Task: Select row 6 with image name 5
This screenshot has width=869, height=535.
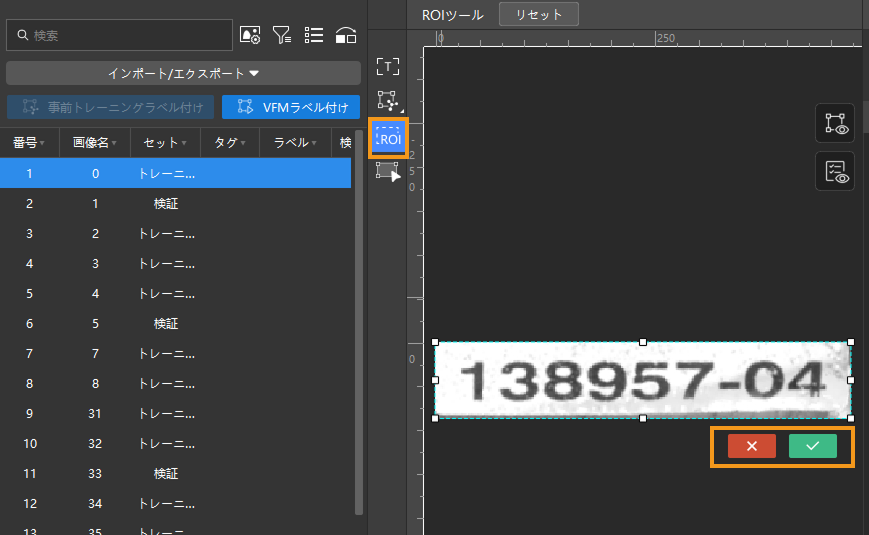Action: [x=176, y=323]
